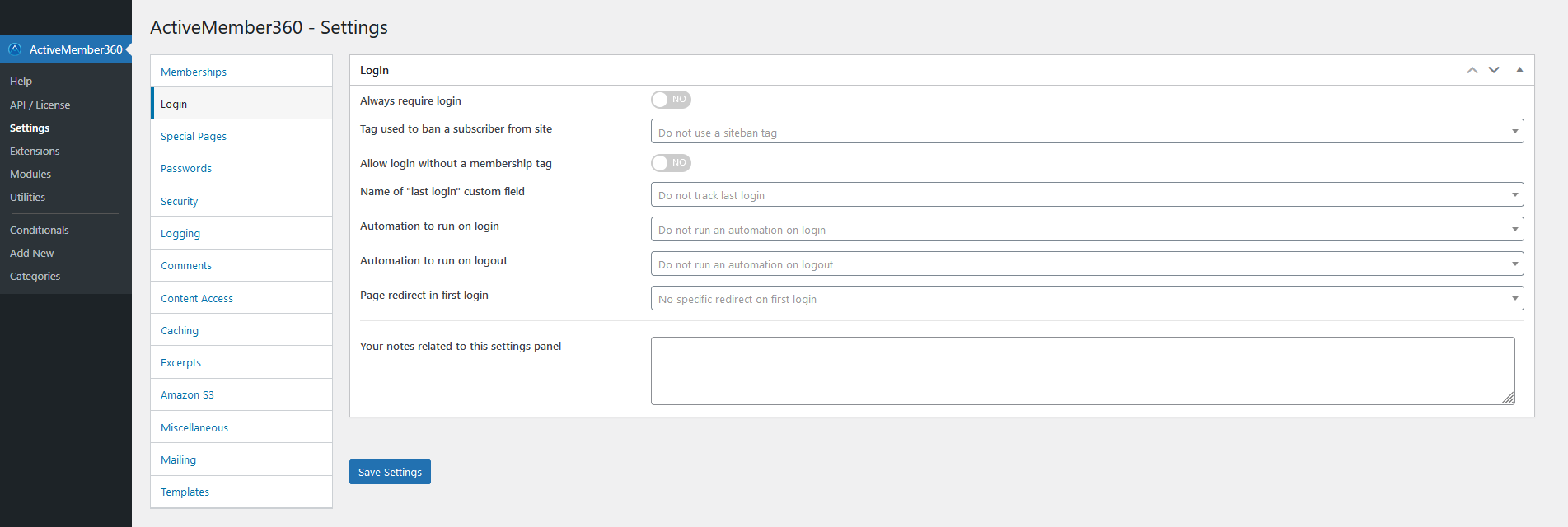
Task: Click the move panel down chevron icon
Action: [1494, 70]
